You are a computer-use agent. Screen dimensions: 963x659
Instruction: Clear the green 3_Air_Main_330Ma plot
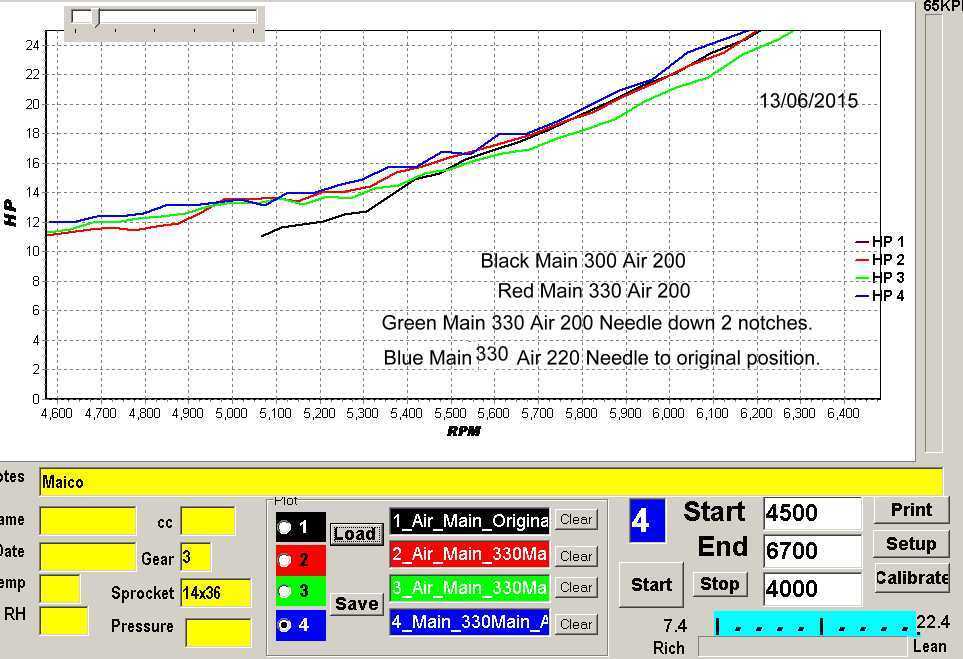576,587
